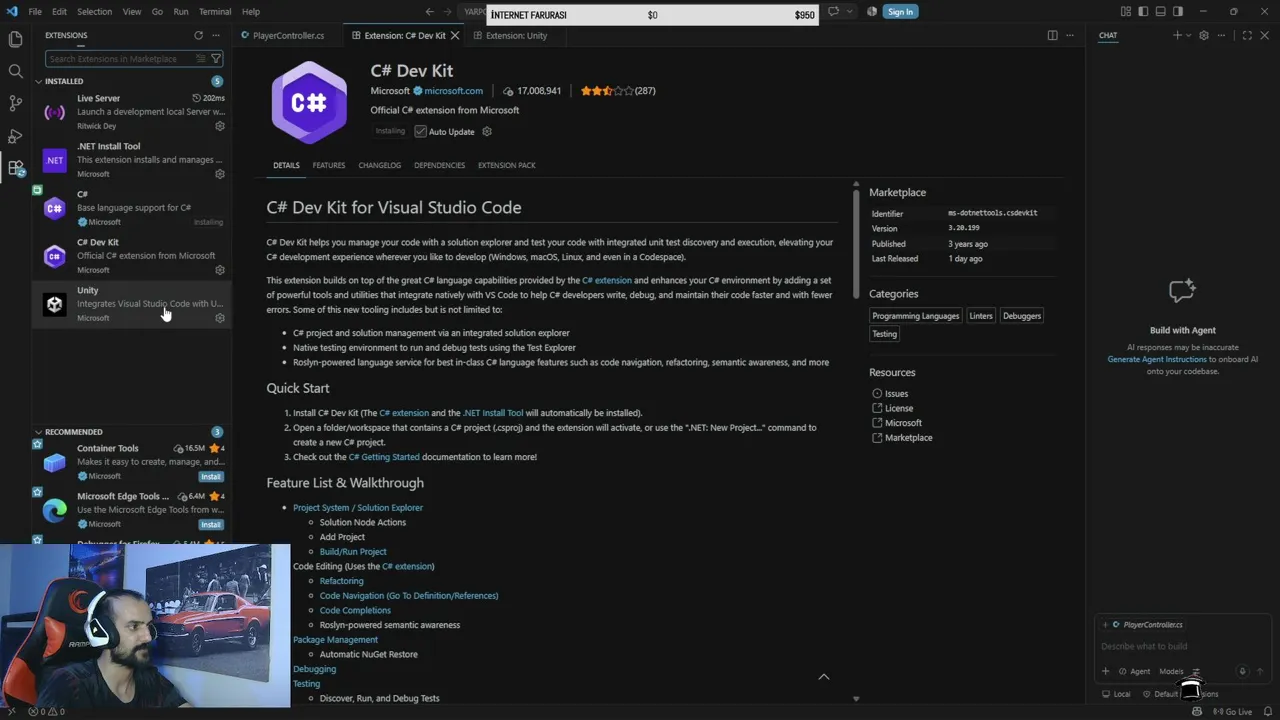Open the Changelog tab

click(380, 165)
